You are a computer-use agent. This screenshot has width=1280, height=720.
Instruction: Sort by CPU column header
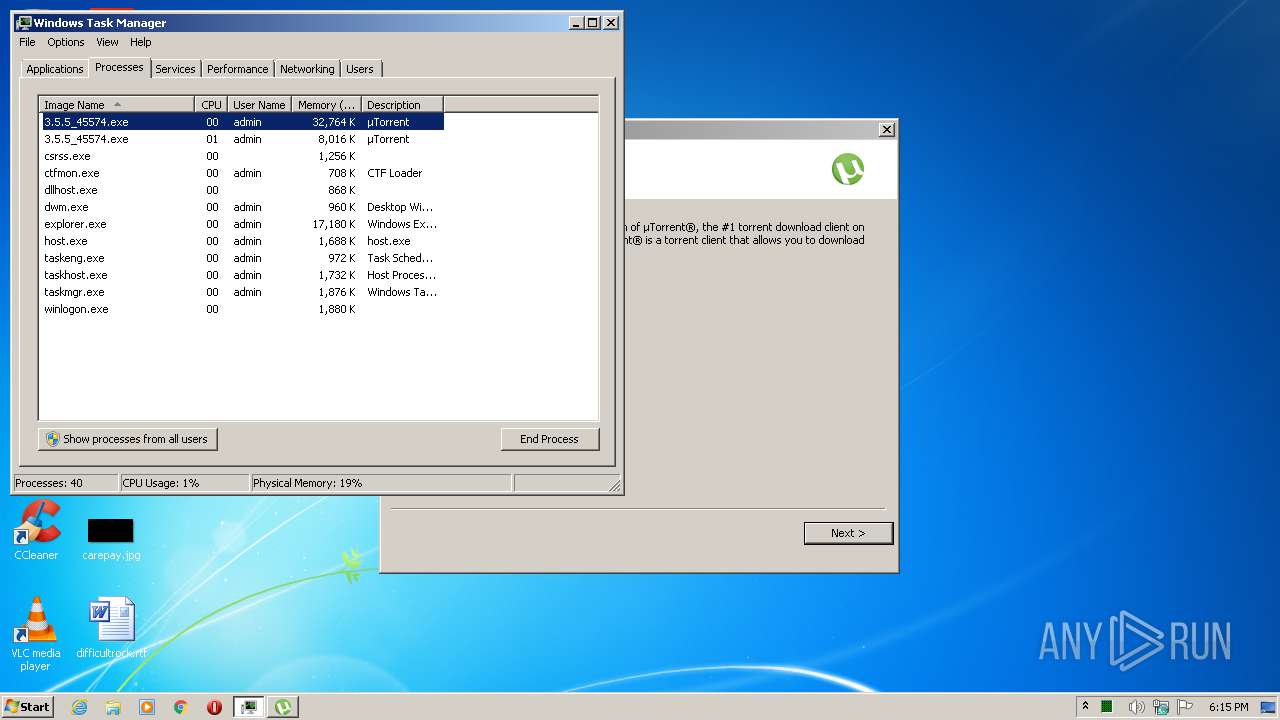pos(211,104)
